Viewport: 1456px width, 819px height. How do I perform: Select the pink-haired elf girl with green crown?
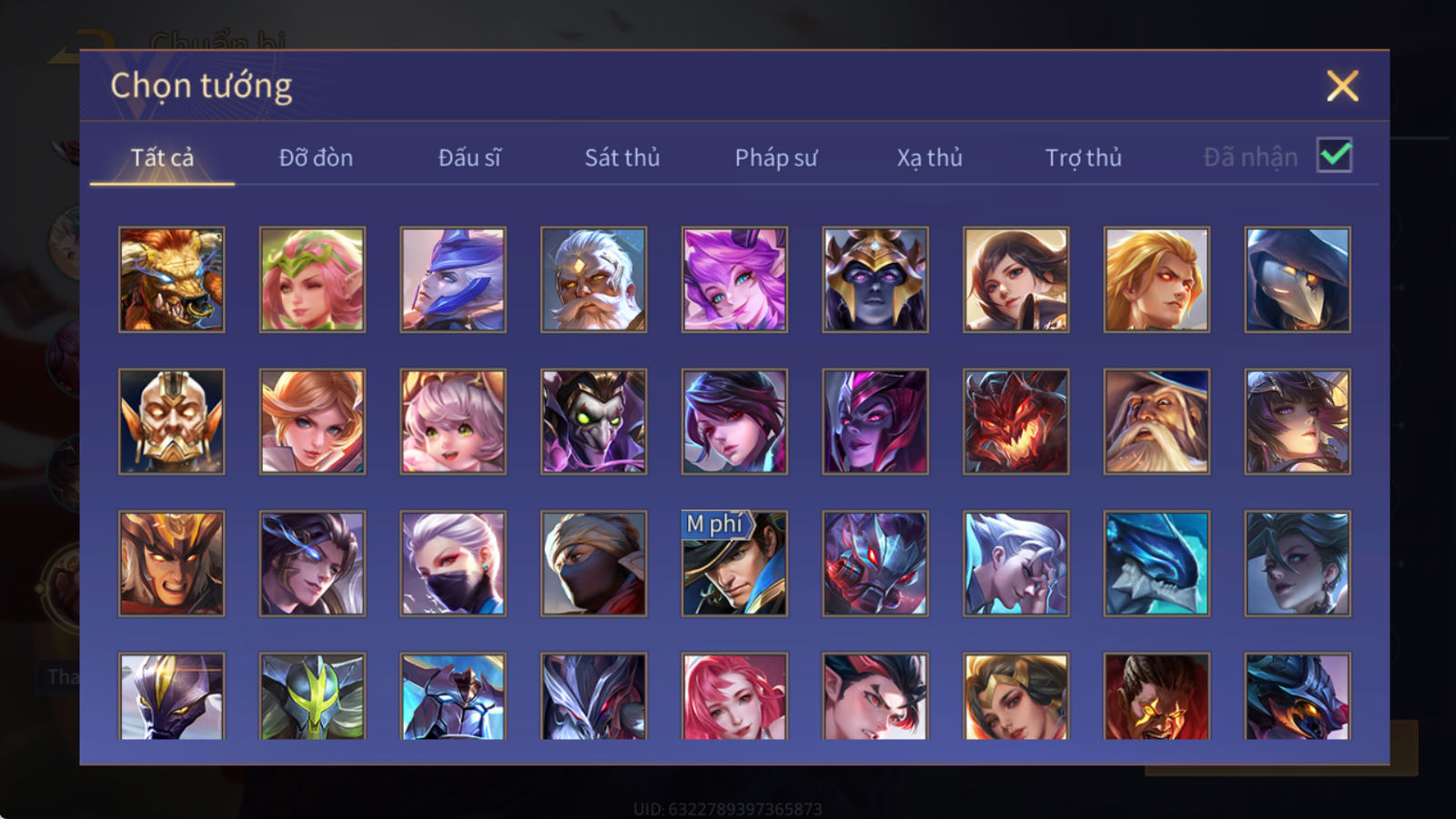point(312,279)
